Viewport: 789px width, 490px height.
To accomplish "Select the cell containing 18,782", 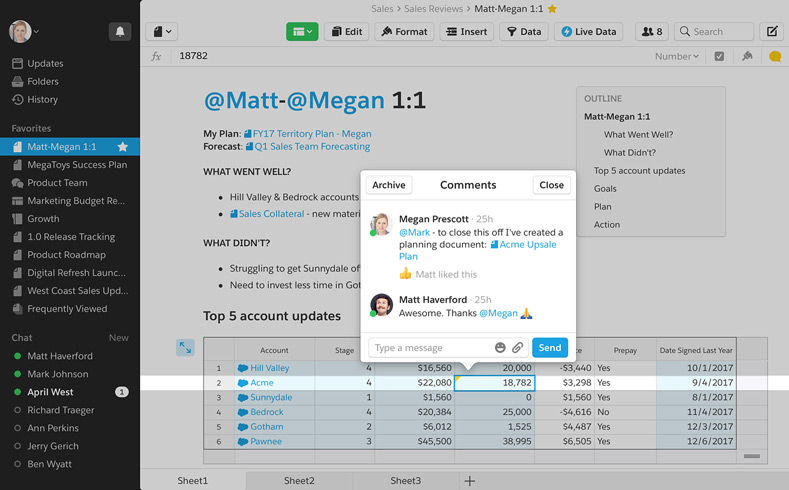I will (x=495, y=383).
